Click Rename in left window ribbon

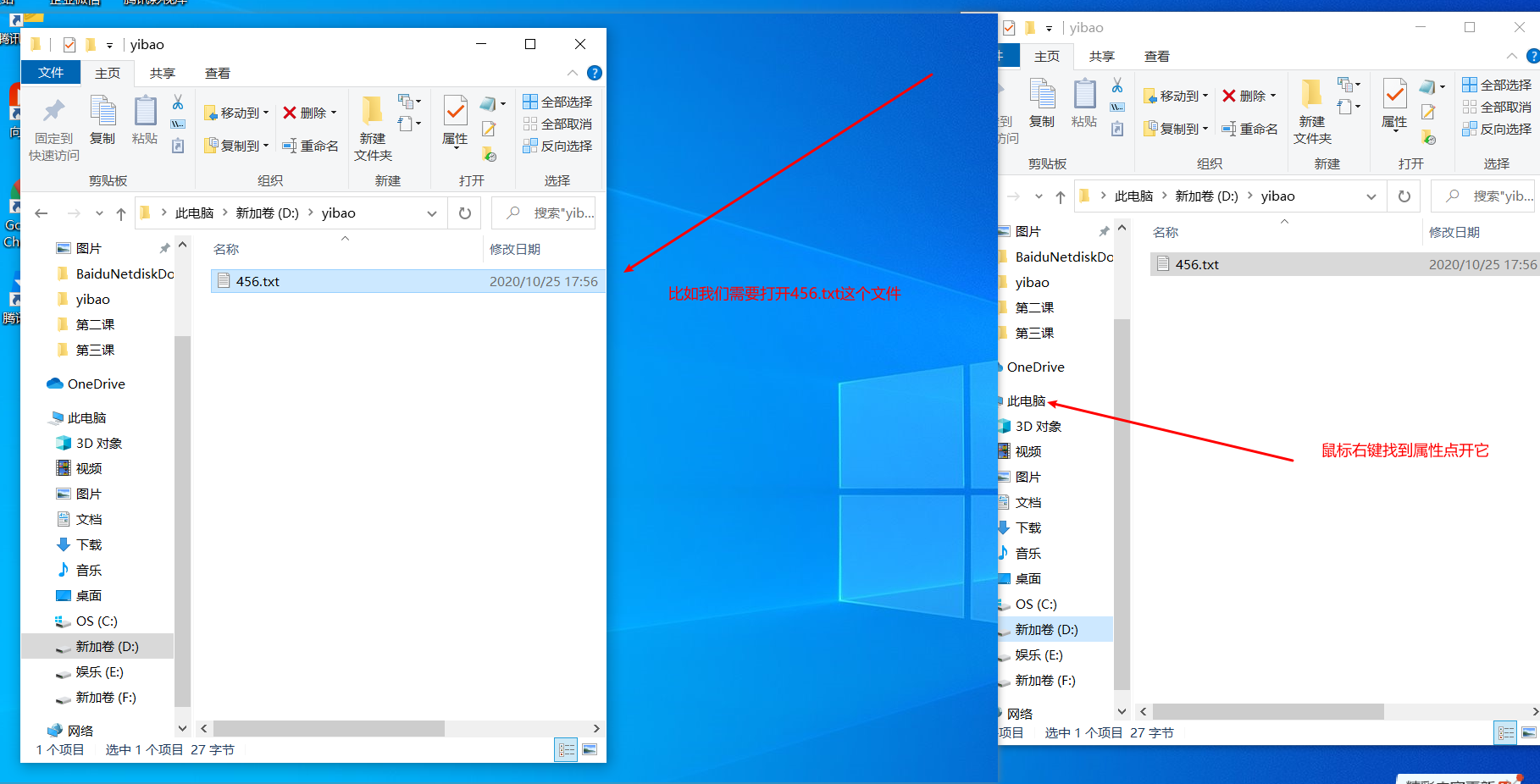point(310,146)
